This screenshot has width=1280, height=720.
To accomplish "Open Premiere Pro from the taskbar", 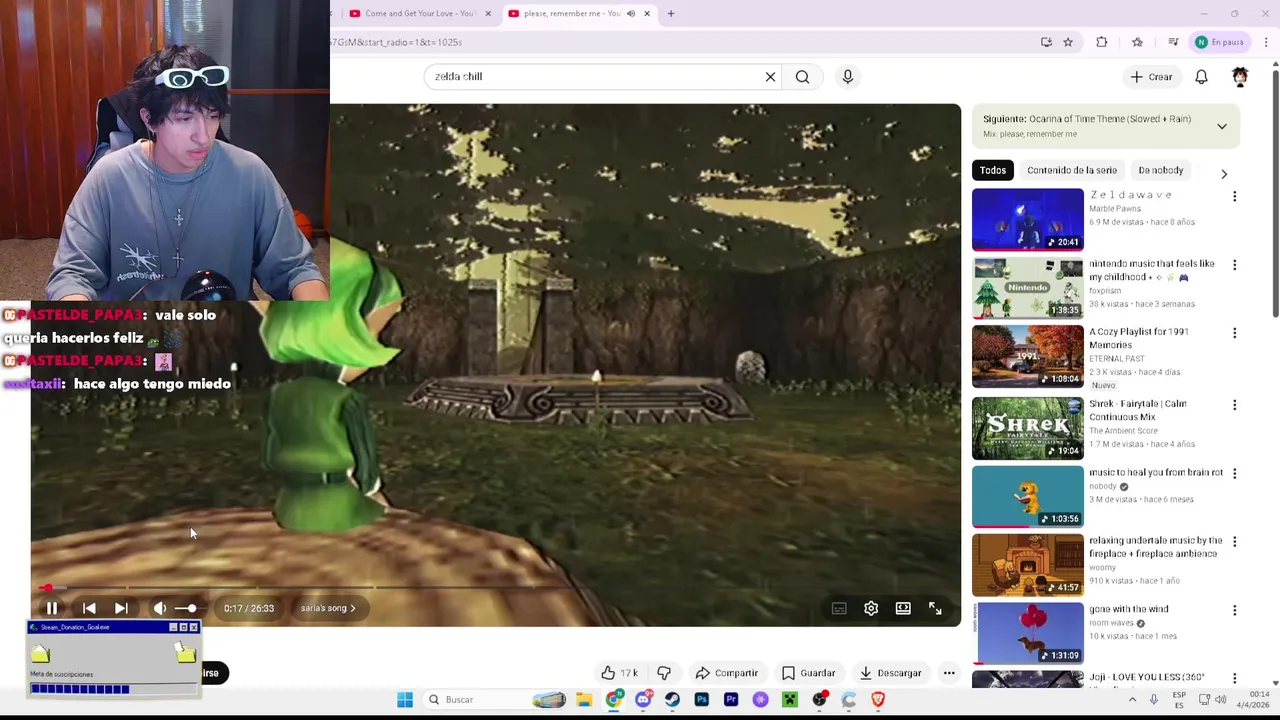I will (x=731, y=700).
